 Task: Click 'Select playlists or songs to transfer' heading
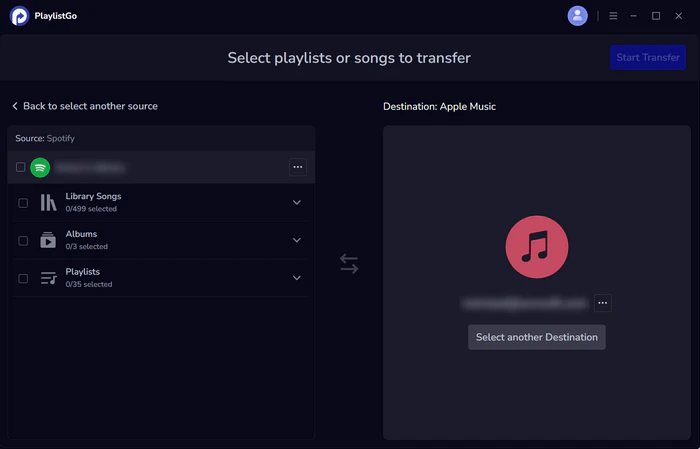pos(349,58)
